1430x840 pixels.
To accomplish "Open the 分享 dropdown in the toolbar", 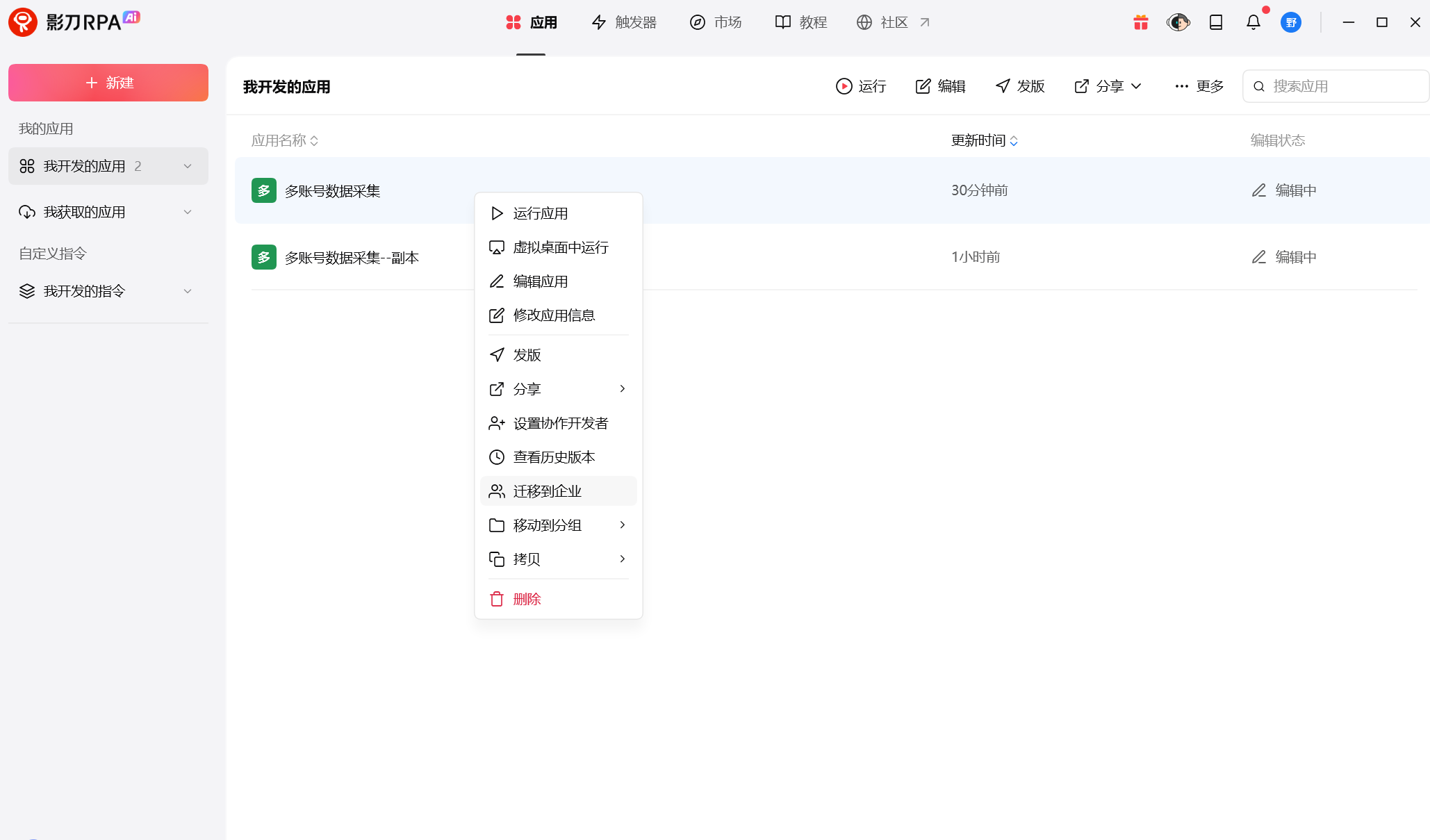I will point(1107,85).
